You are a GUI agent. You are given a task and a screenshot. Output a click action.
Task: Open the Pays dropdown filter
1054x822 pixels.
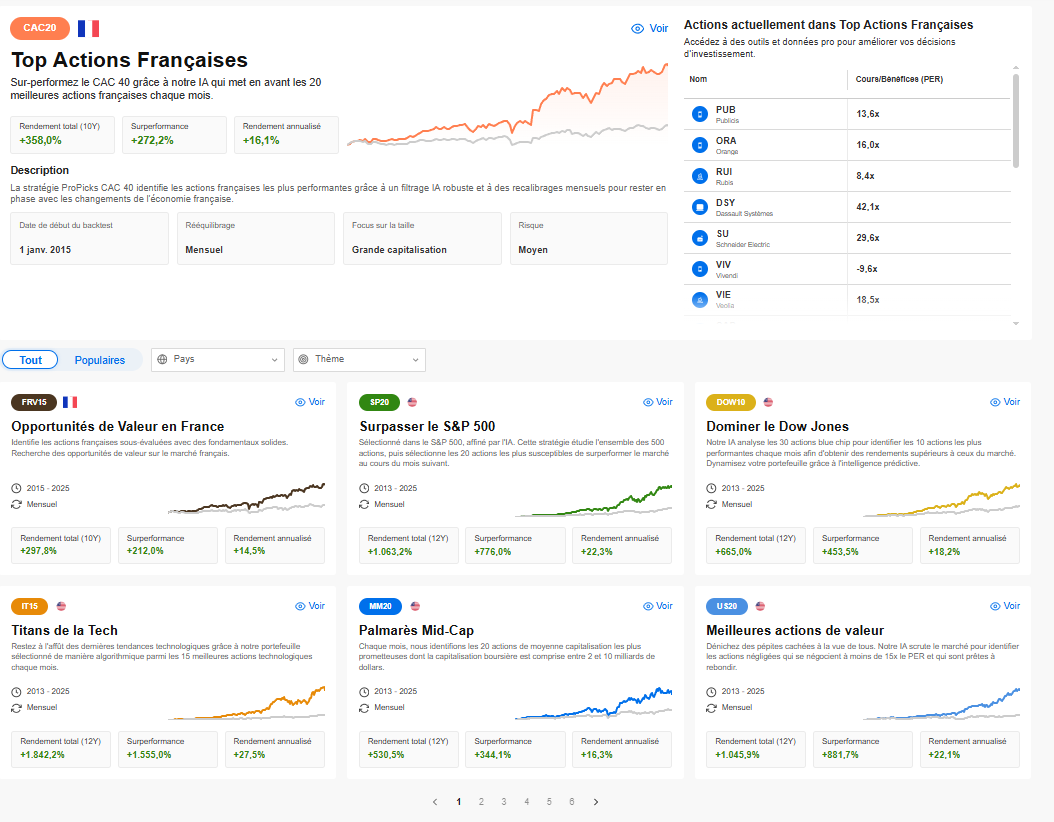218,360
